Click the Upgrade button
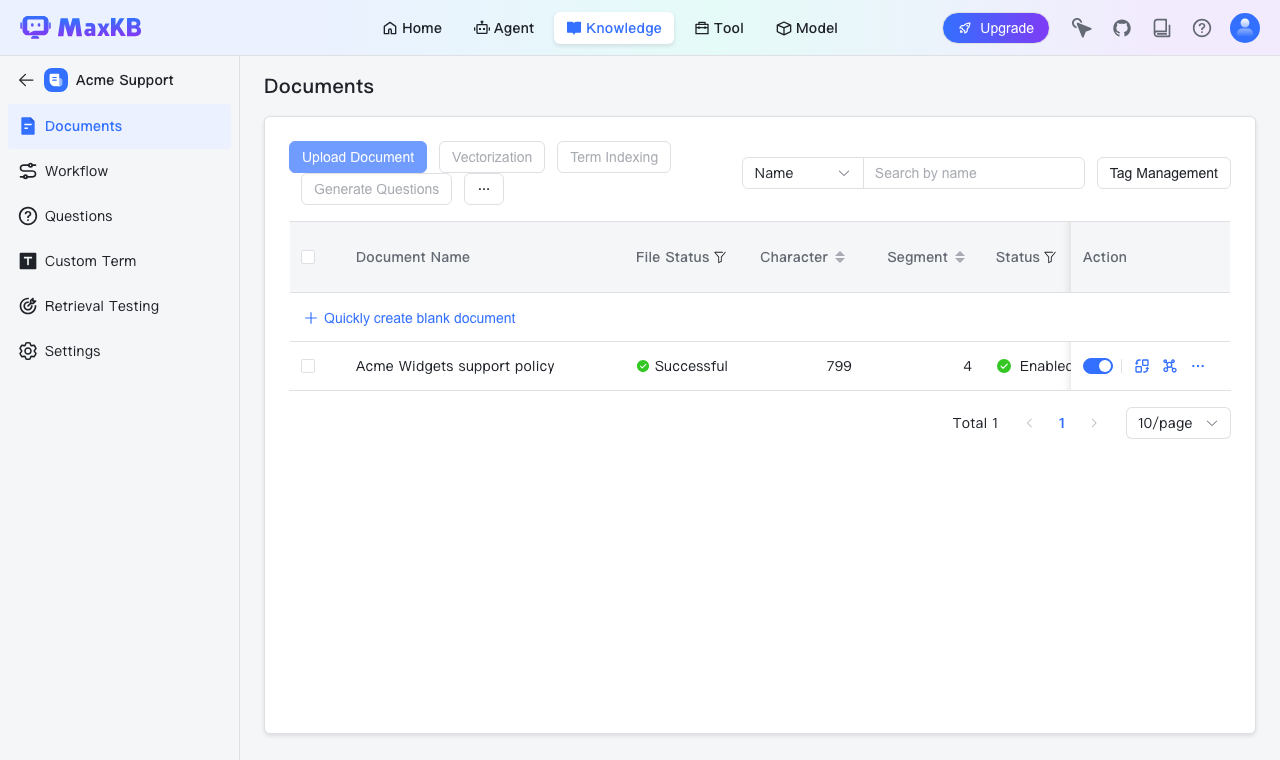Viewport: 1280px width, 760px height. click(996, 28)
